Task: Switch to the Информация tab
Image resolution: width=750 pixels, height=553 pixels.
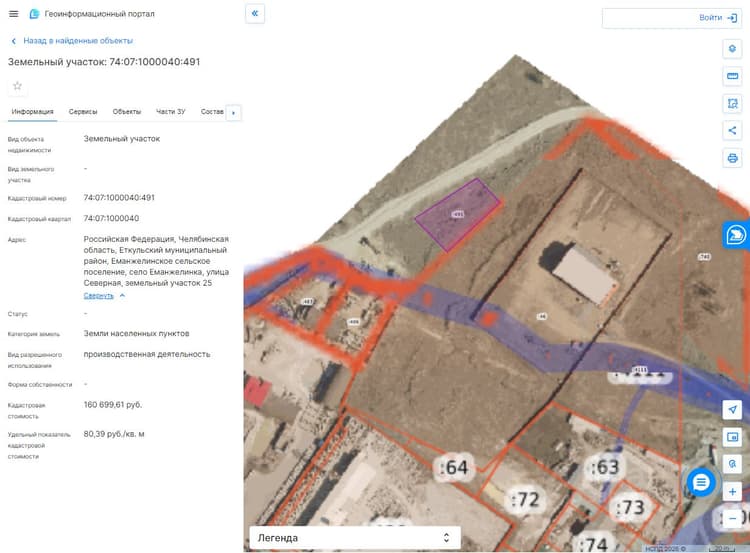Action: pyautogui.click(x=33, y=111)
